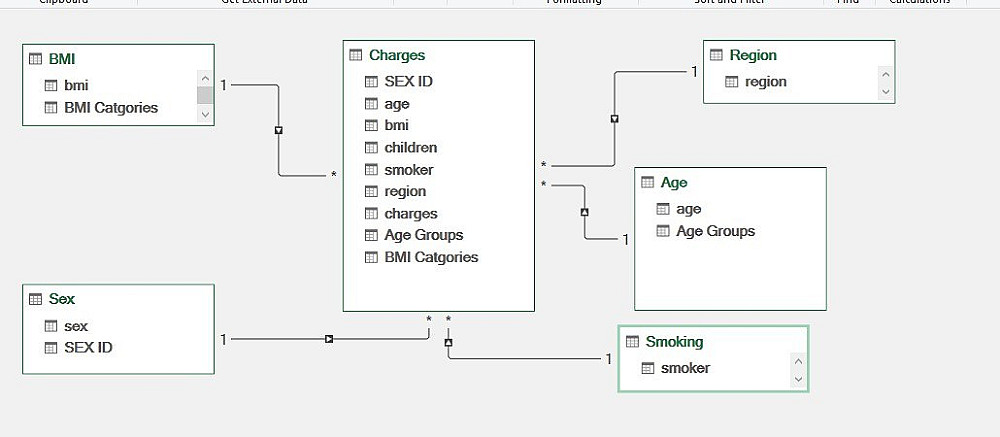The height and width of the screenshot is (437, 1000).
Task: Click the relationship arrow between Region and Charges
Action: coord(614,119)
